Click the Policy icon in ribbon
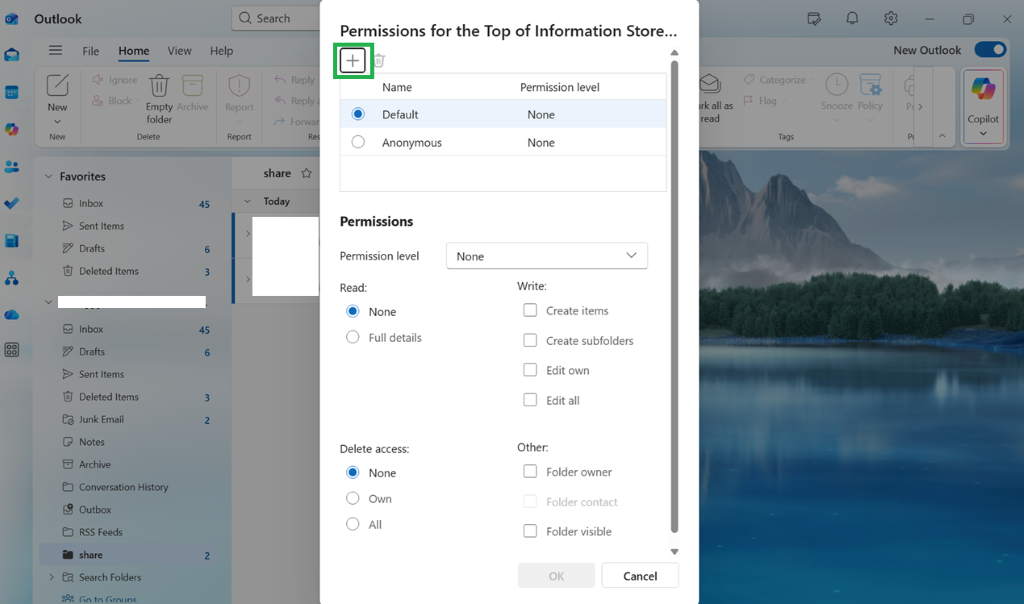Screen dimensions: 1024x604 [870, 85]
